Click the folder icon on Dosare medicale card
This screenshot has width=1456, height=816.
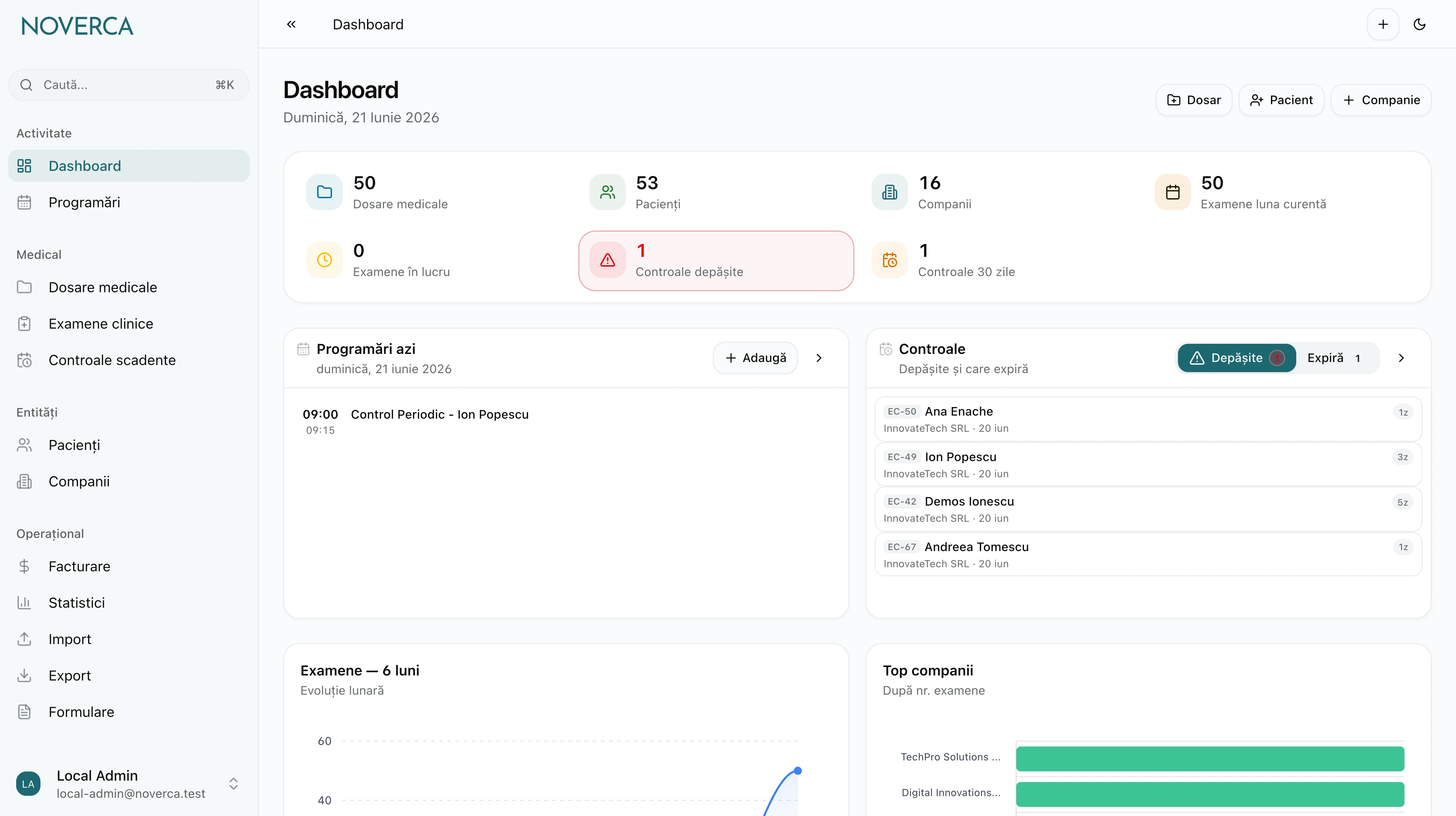click(x=325, y=192)
